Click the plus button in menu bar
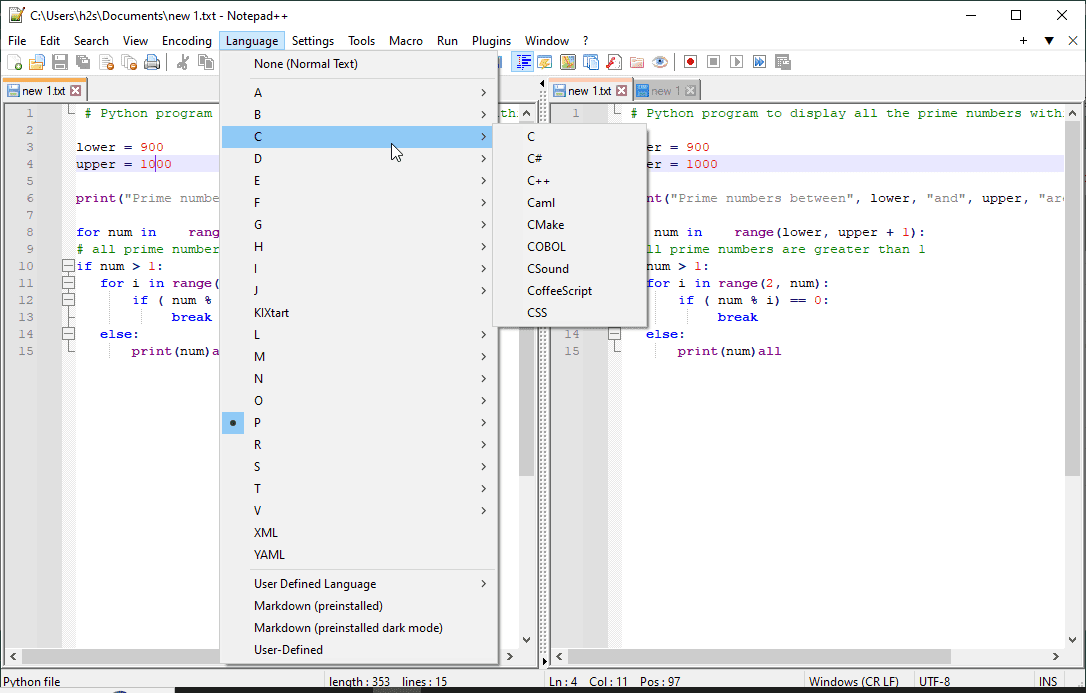Image resolution: width=1086 pixels, height=693 pixels. [1023, 41]
